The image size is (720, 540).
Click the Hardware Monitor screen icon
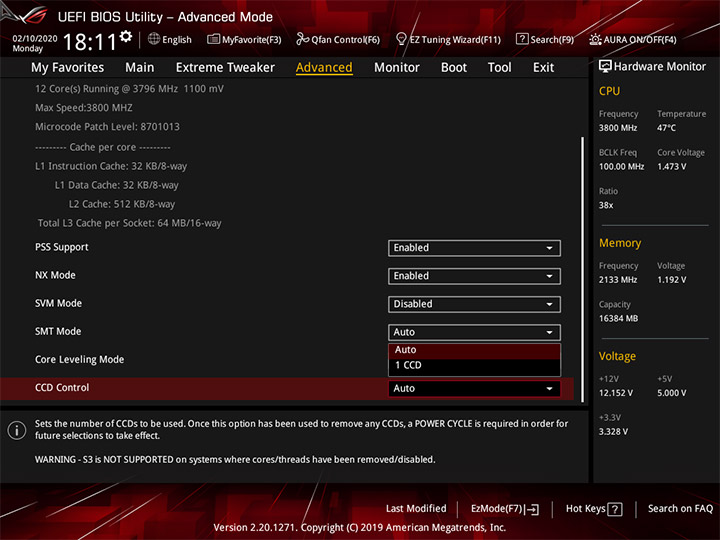(605, 67)
